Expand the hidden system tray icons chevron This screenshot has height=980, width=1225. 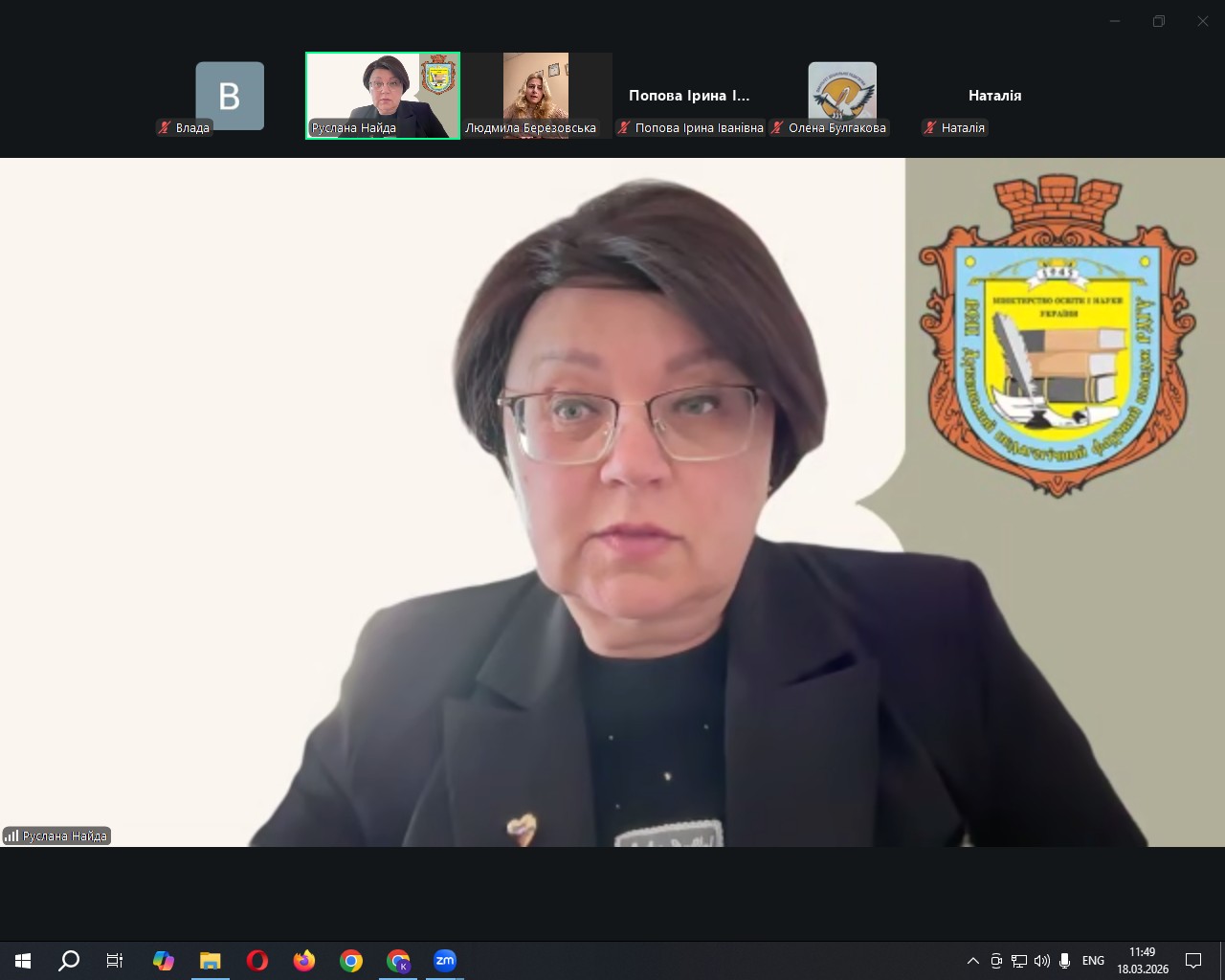973,961
